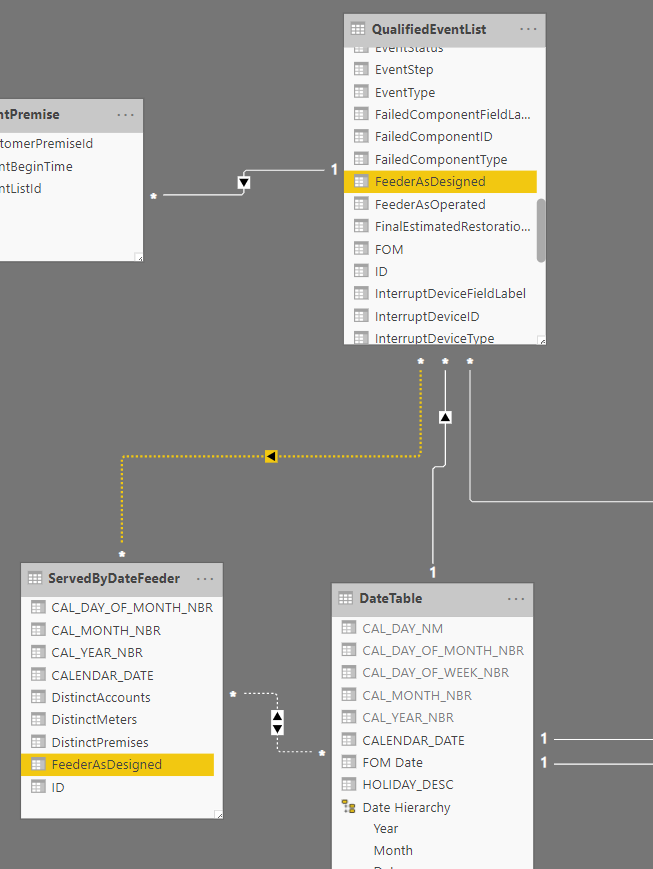Open ServedByDateFeeder table options (ellipsis)
This screenshot has width=653, height=869.
point(205,579)
